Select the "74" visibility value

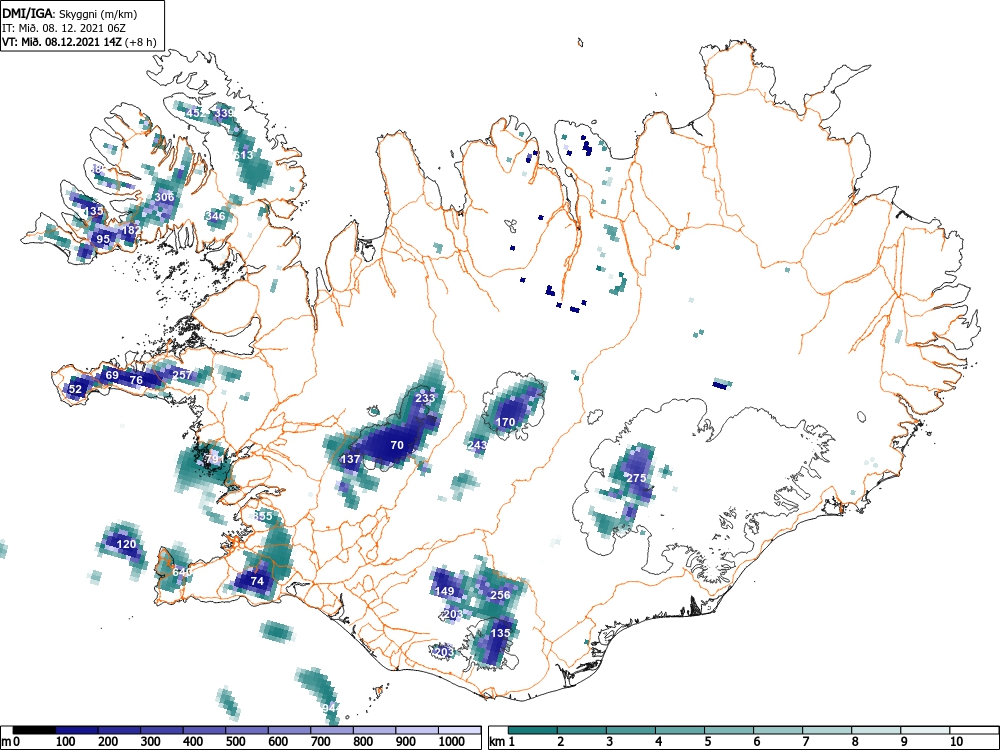pos(257,581)
